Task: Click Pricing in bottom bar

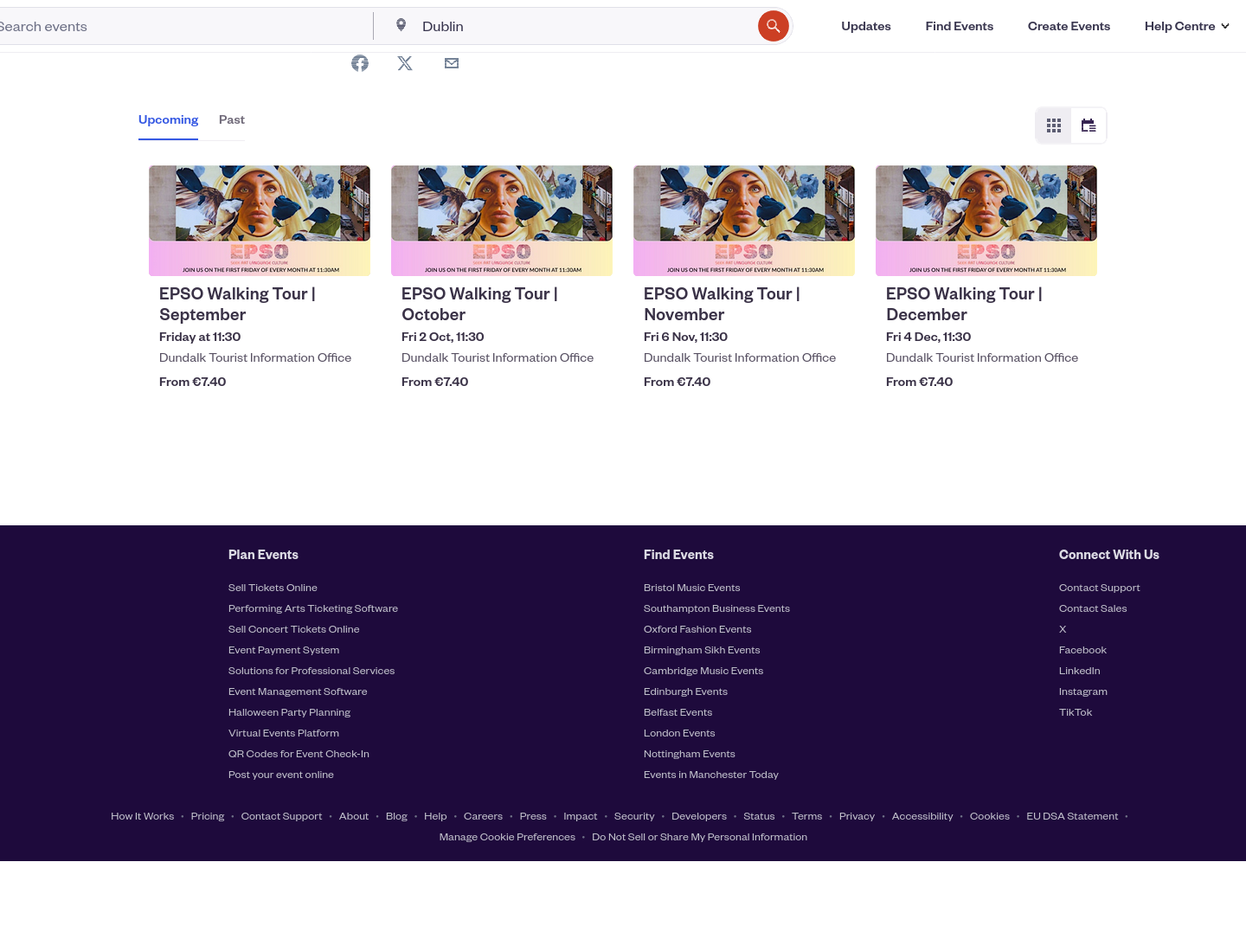Action: [208, 816]
